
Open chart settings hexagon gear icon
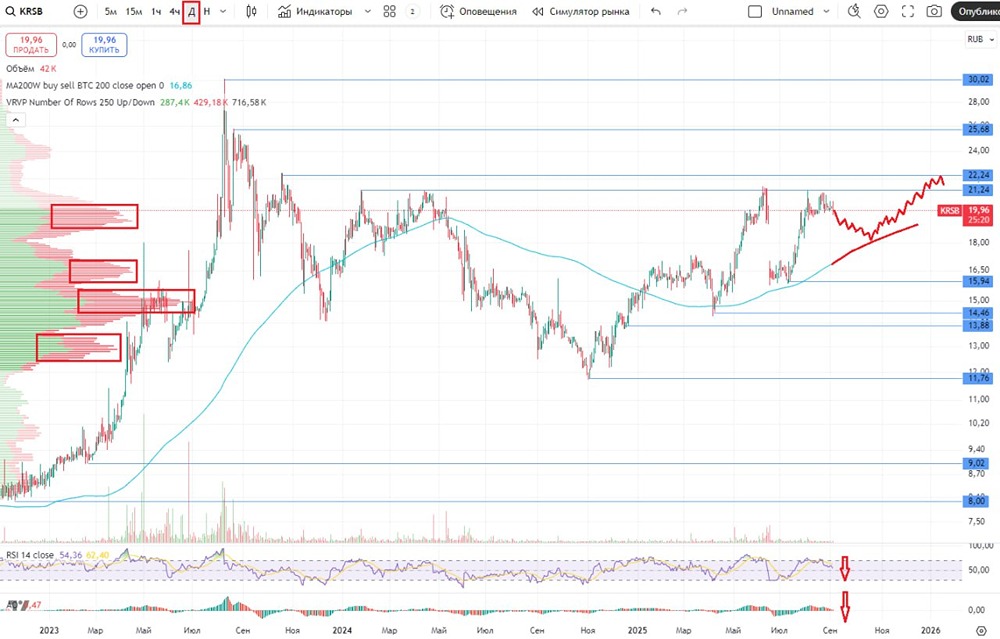pos(881,11)
